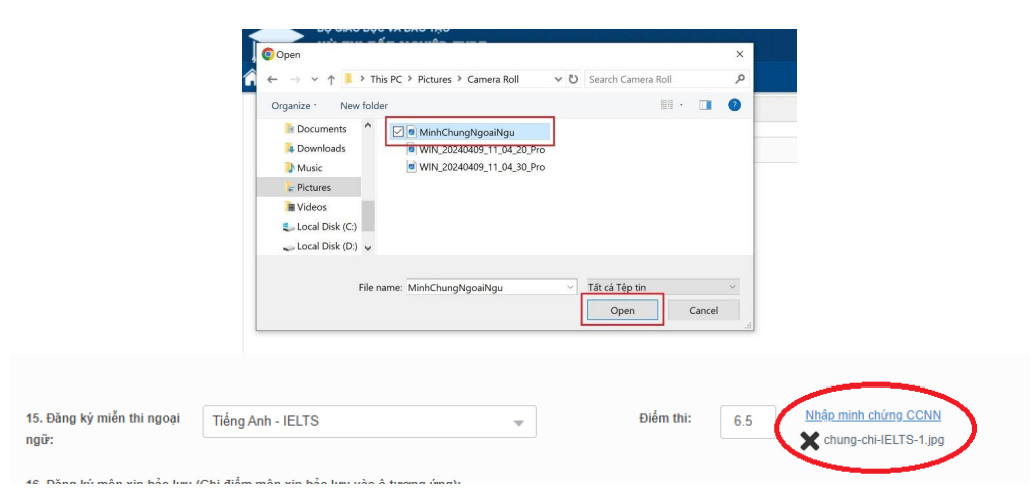Click the search magnifier icon
Viewport: 1035px width, 502px height.
pyautogui.click(x=740, y=79)
